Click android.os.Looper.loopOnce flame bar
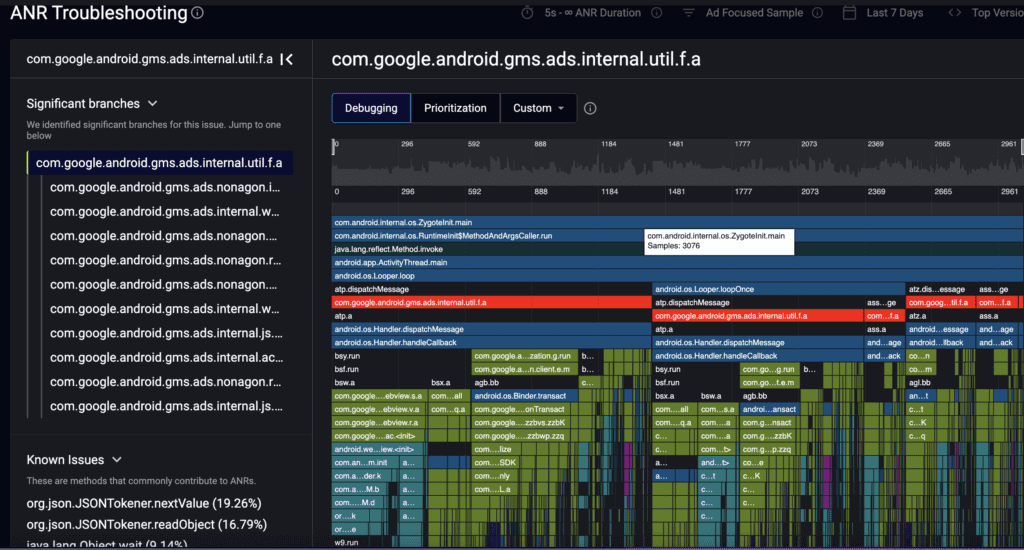The height and width of the screenshot is (550, 1024). click(x=778, y=289)
